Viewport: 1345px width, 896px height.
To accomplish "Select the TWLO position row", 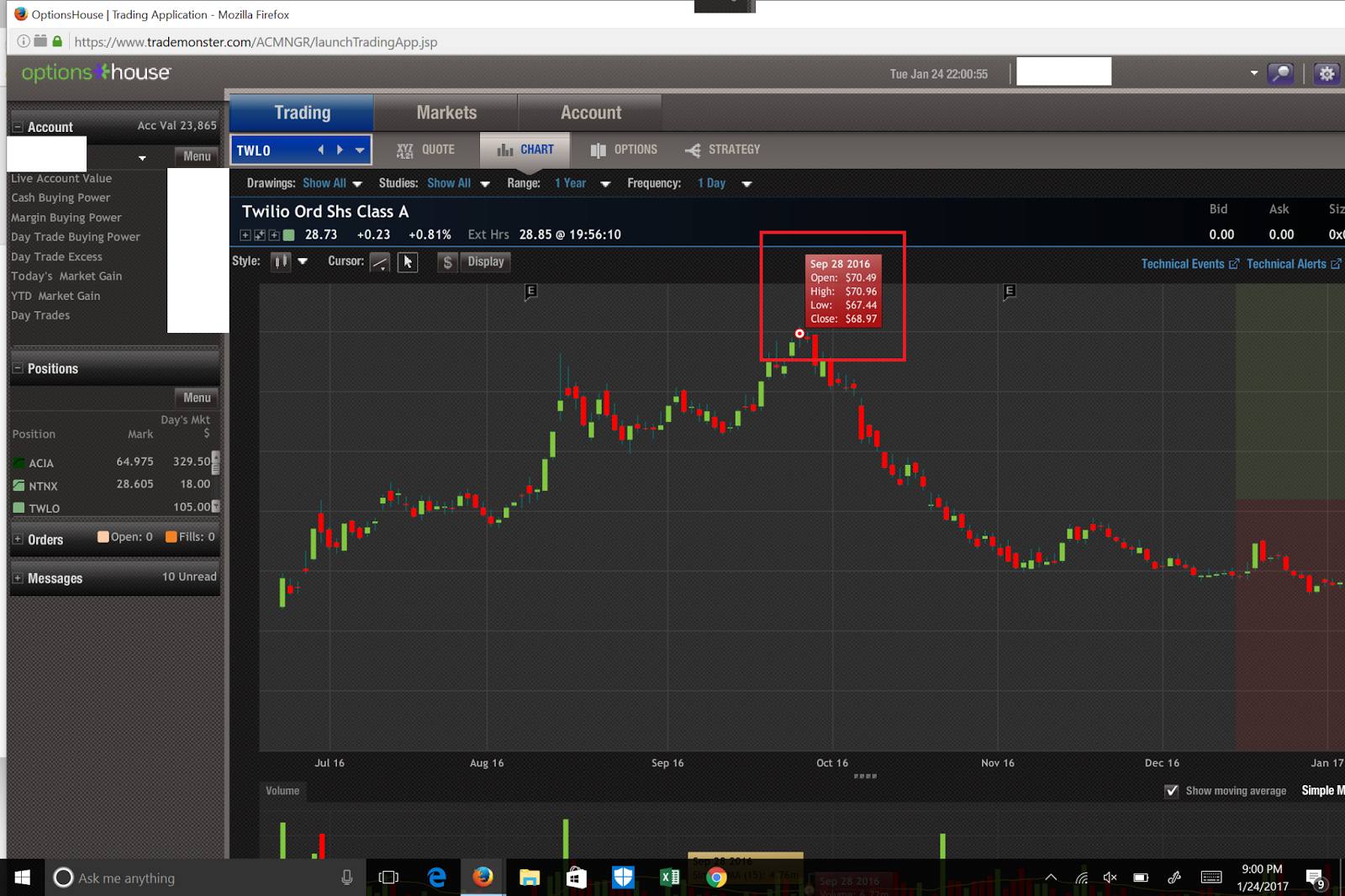I will click(111, 508).
